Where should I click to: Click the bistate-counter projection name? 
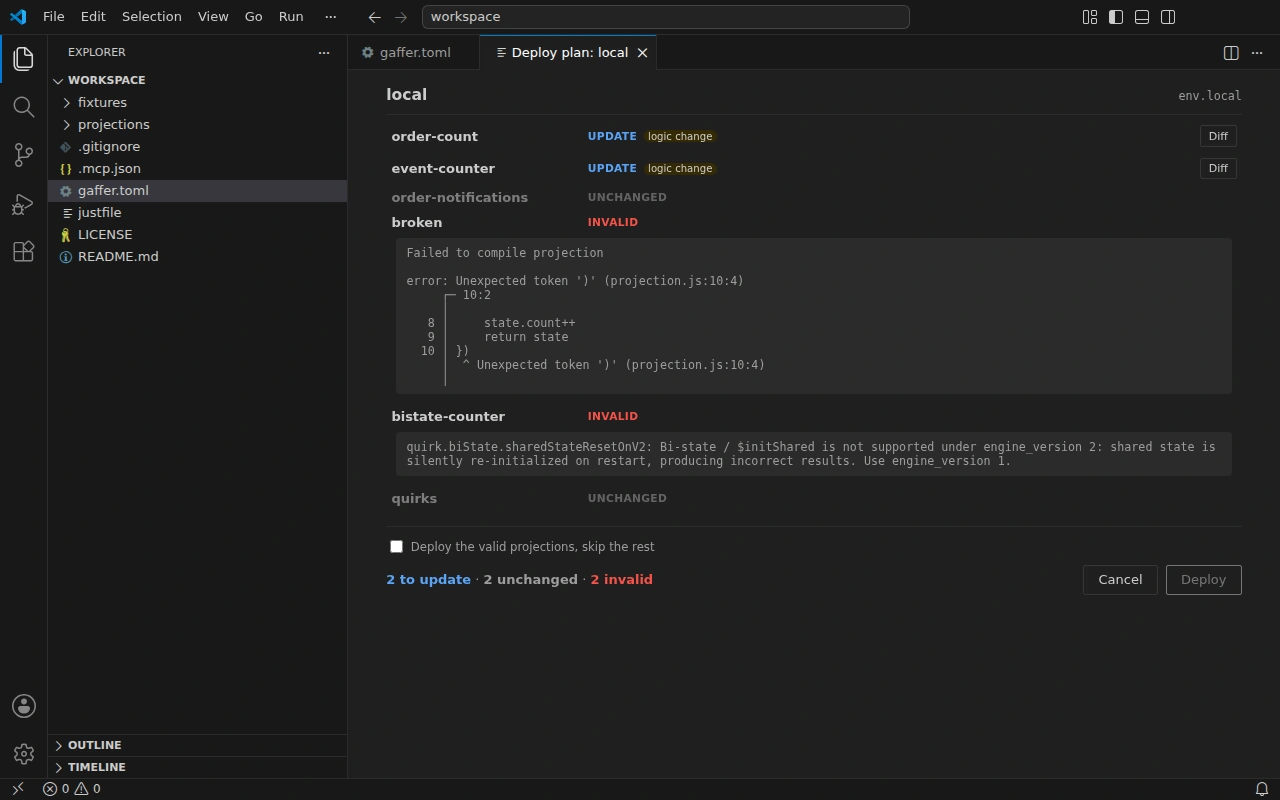pyautogui.click(x=448, y=416)
